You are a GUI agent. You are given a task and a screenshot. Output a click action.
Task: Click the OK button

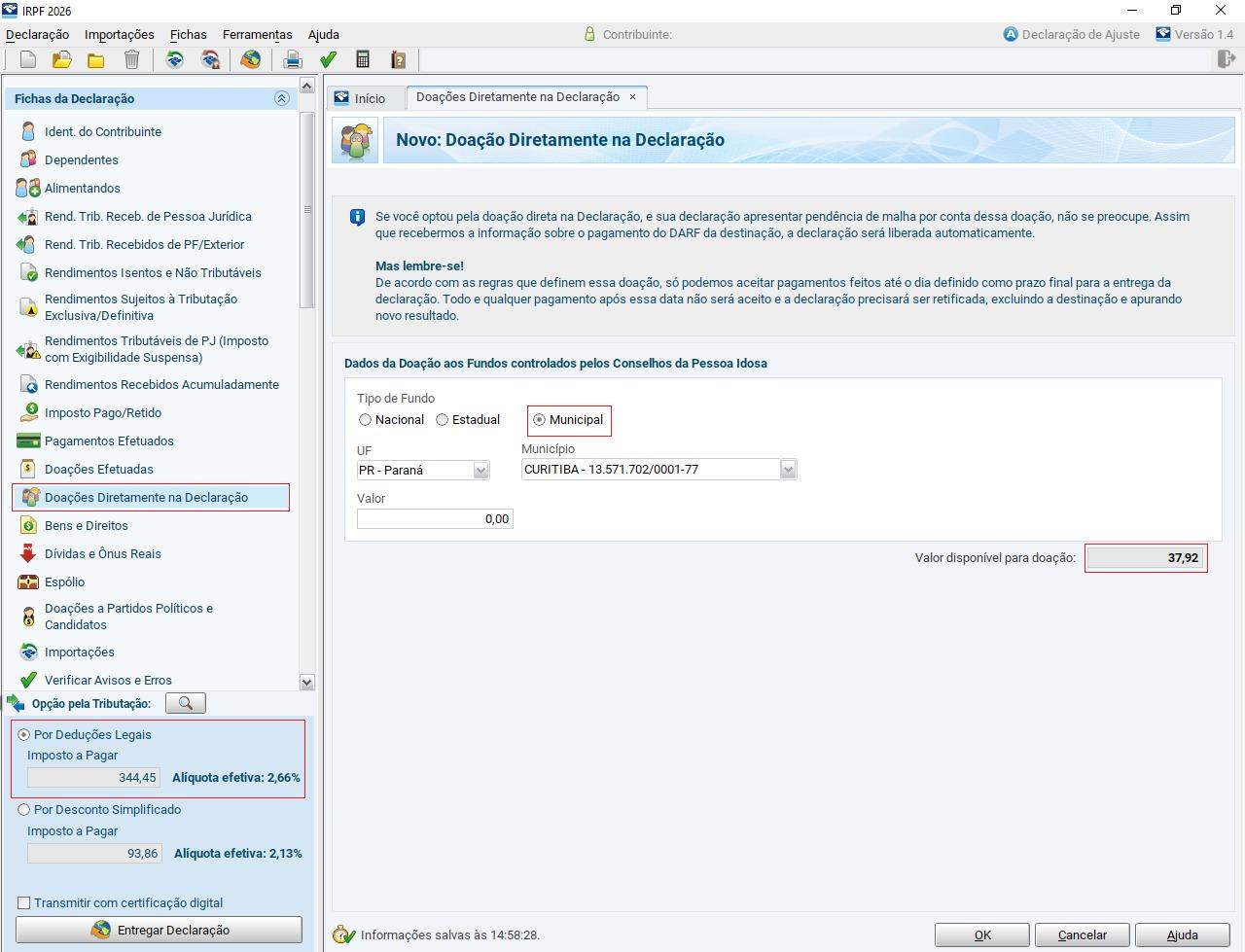tap(982, 935)
